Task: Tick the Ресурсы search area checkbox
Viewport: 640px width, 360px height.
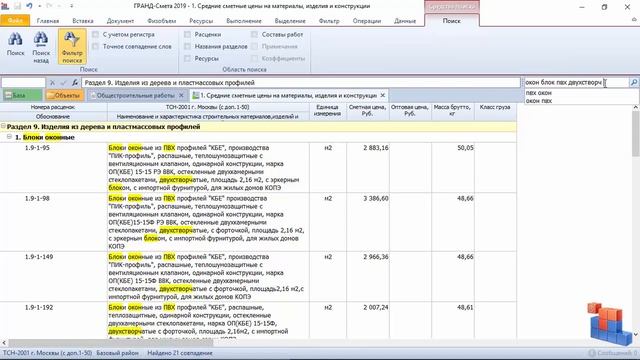Action: click(x=187, y=59)
